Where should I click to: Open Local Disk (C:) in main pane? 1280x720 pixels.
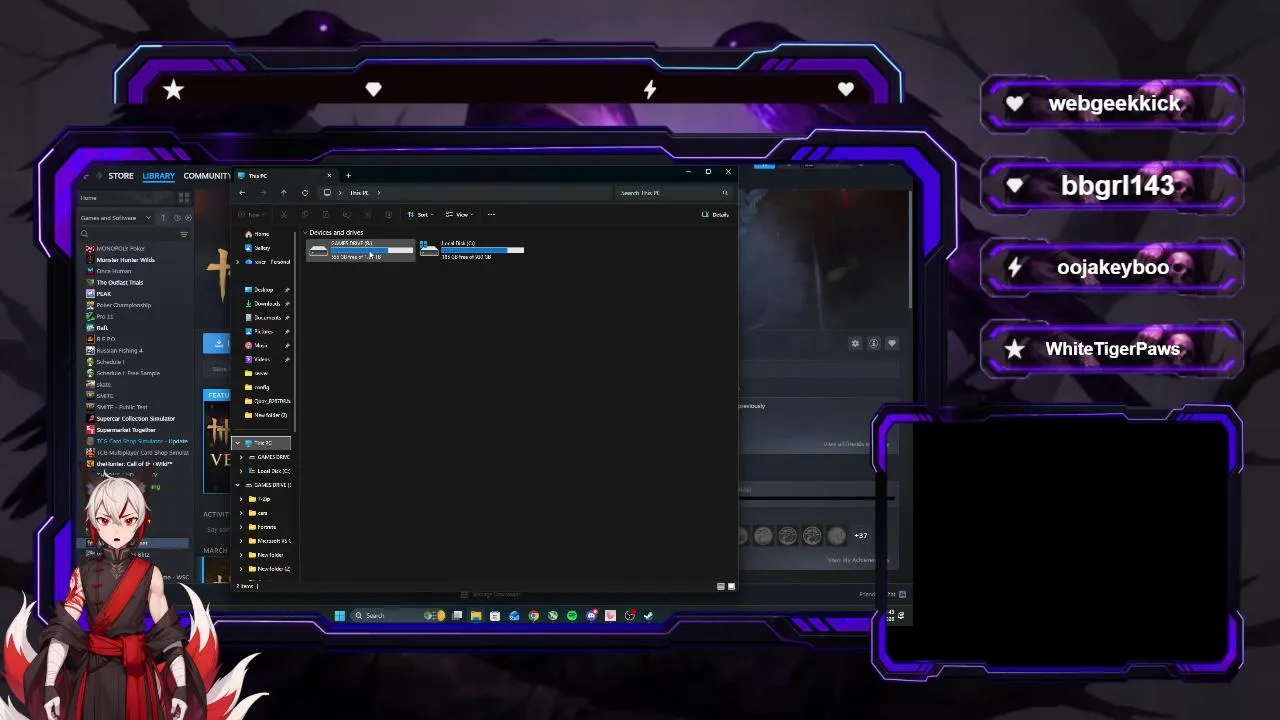click(472, 250)
